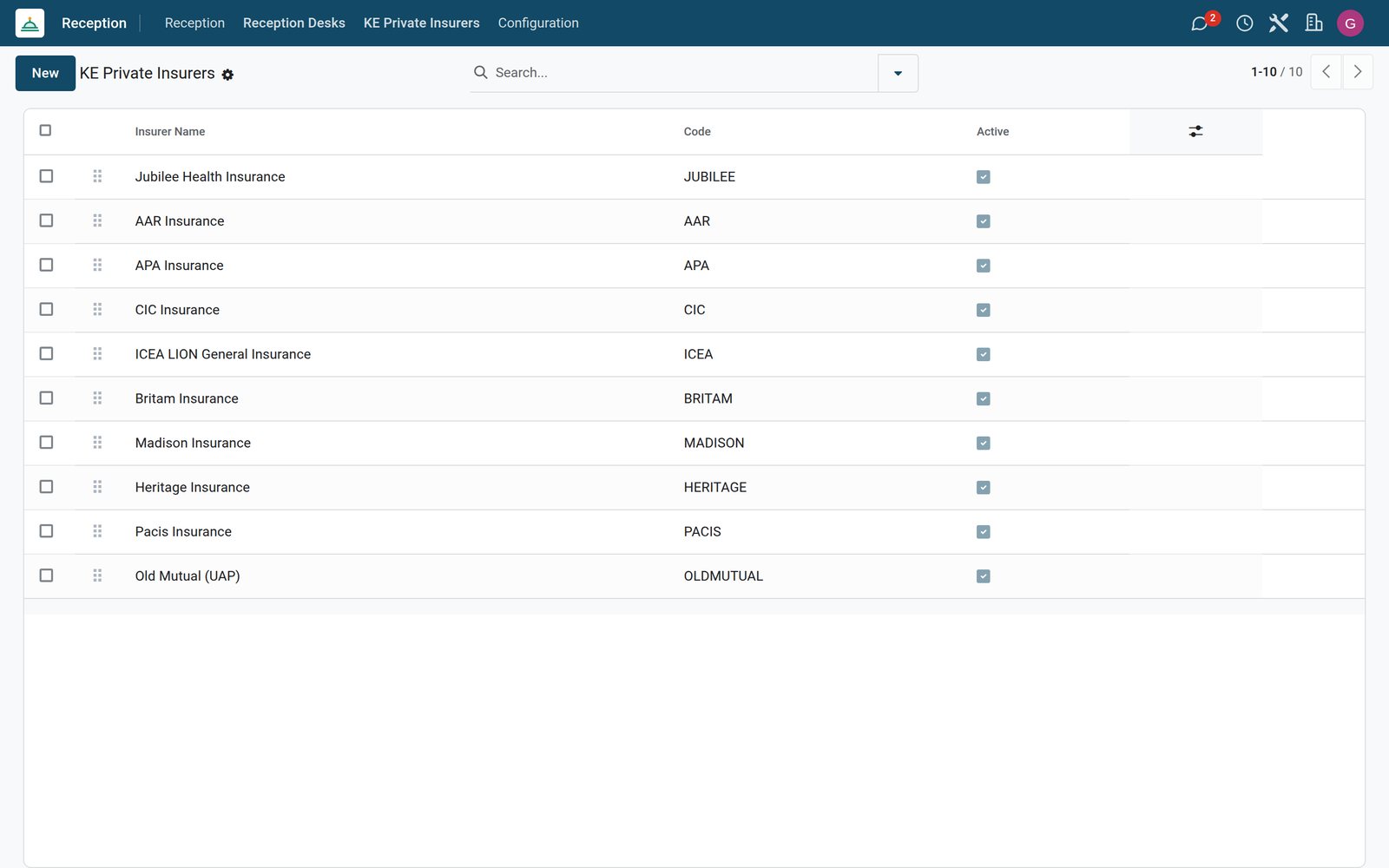Select the Jubilee Health Insurance row checkbox
Screen dimensions: 1389x868
point(46,176)
